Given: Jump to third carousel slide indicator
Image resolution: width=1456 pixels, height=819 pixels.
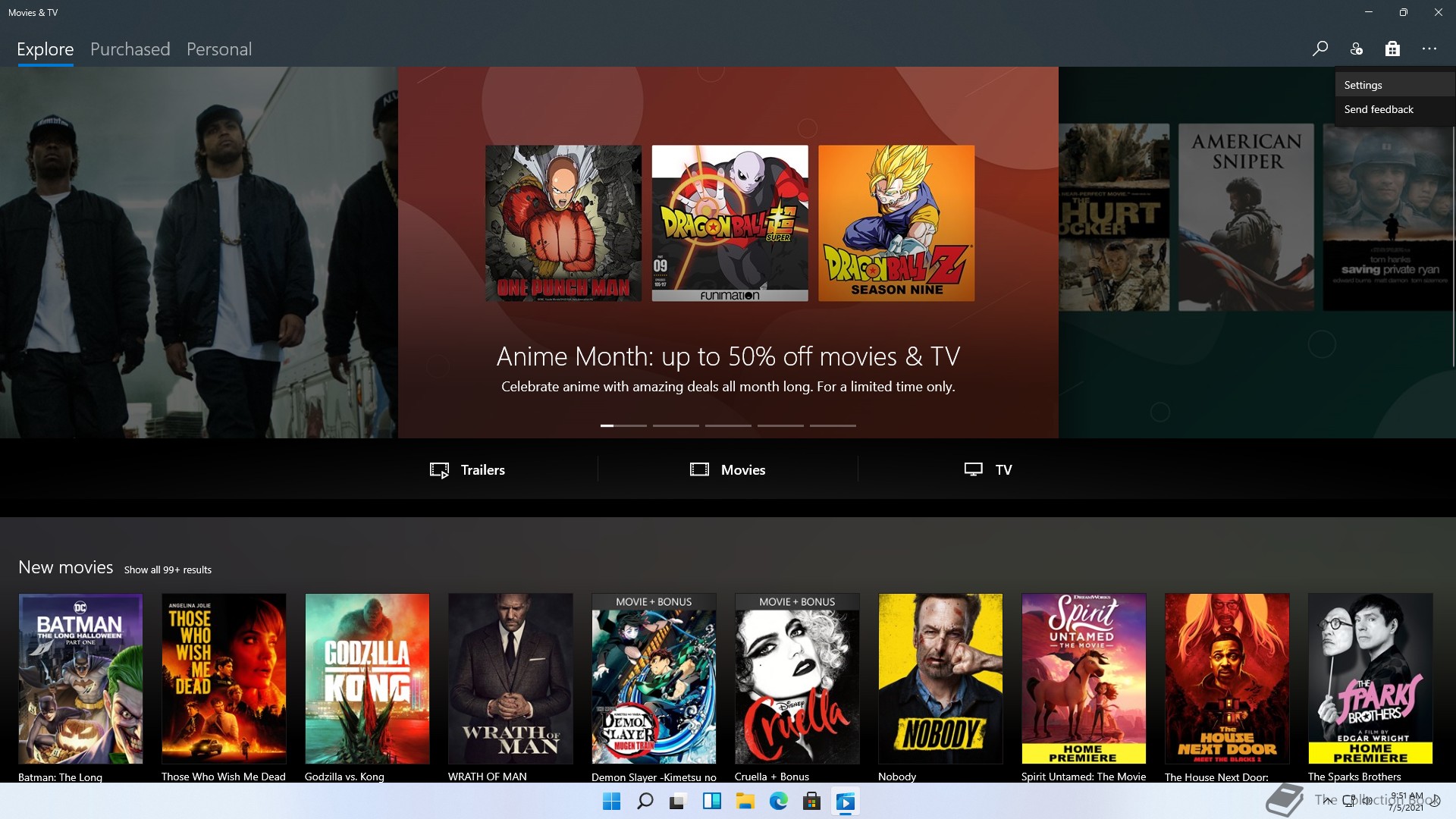Looking at the screenshot, I should click(728, 425).
